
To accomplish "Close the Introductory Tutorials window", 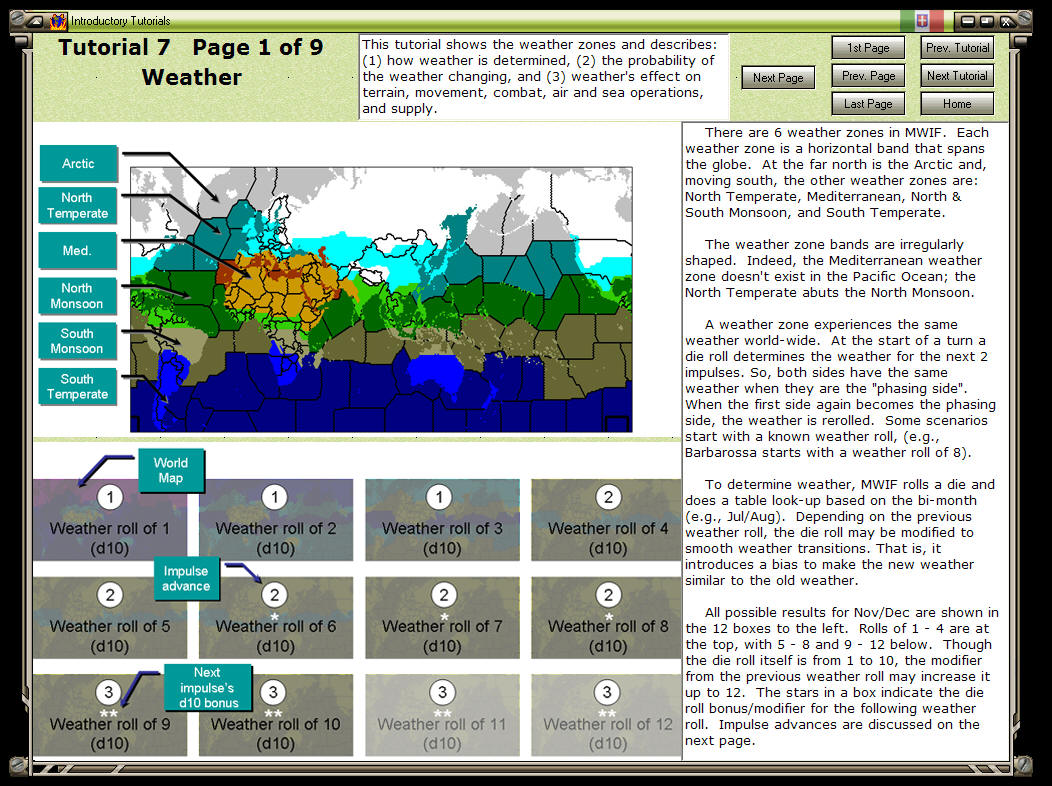I will pos(1006,21).
